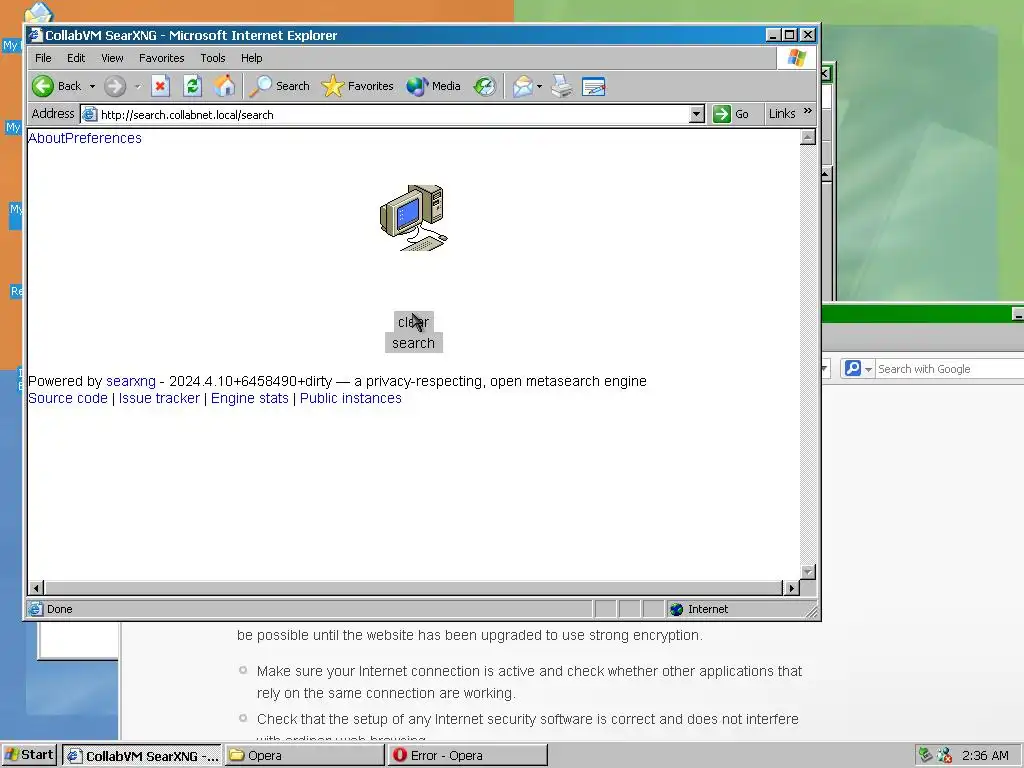Open the Engine stats link
Viewport: 1024px width, 768px height.
pos(249,398)
